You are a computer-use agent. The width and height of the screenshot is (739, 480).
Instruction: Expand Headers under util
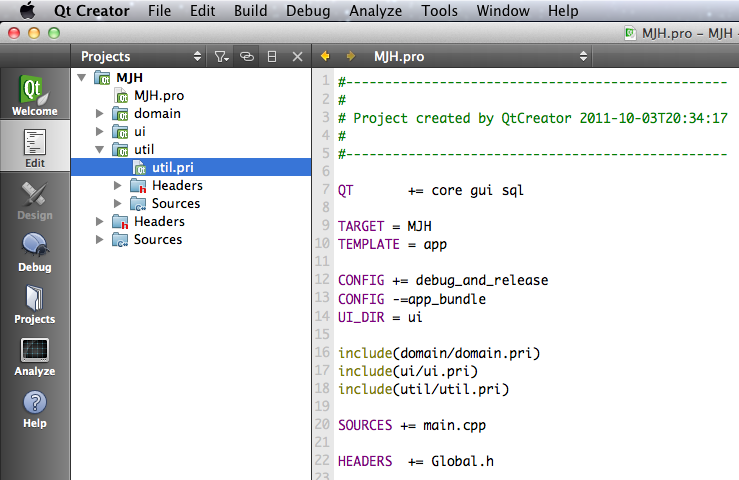[x=117, y=185]
